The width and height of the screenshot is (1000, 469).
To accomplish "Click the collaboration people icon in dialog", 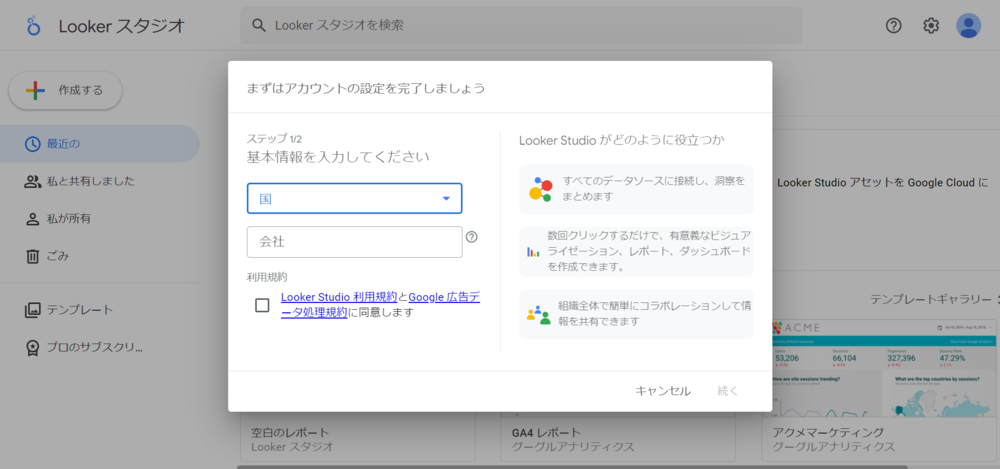I will pyautogui.click(x=538, y=315).
